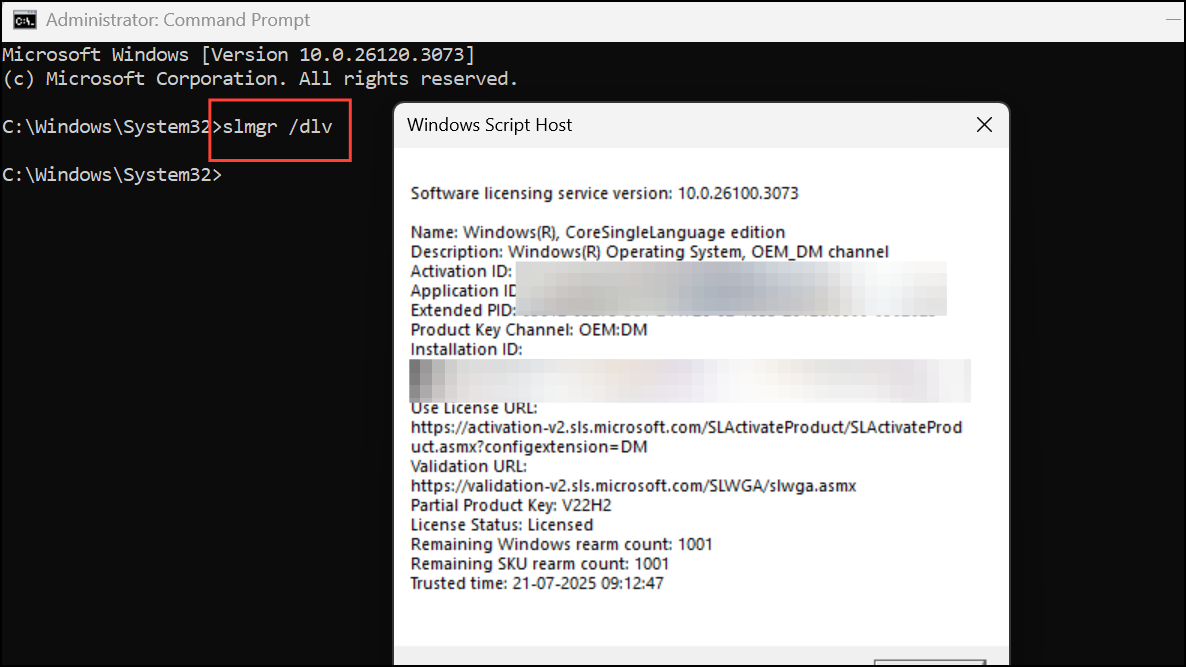Screen dimensions: 1186x667
Task: Click the Trusted time line
Action: [x=537, y=584]
